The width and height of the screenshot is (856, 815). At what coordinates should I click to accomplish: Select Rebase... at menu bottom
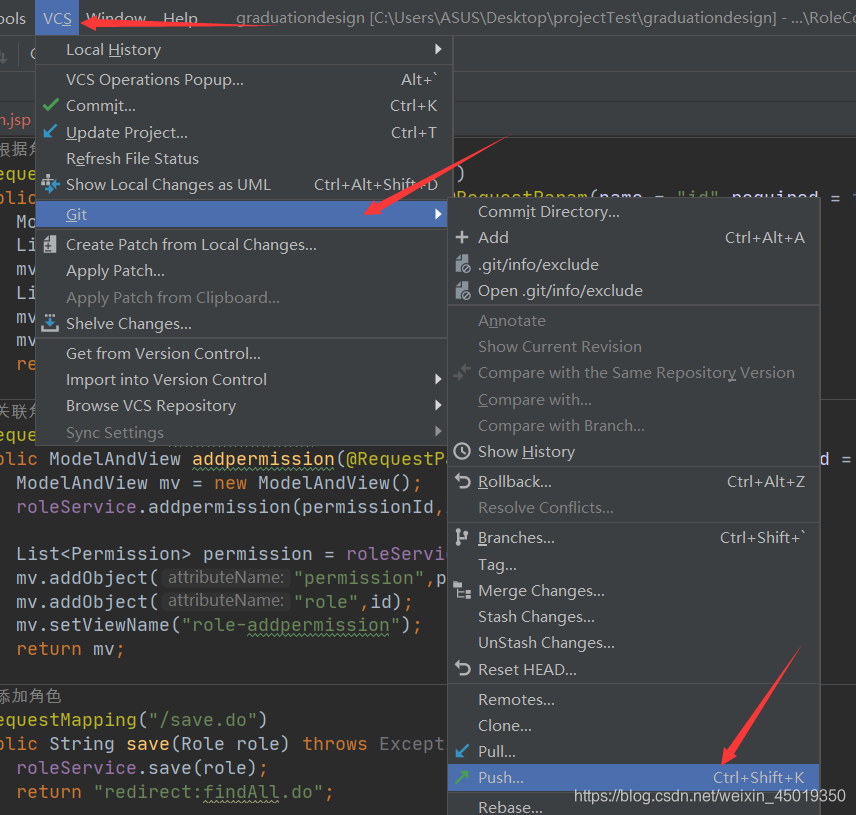pyautogui.click(x=634, y=806)
